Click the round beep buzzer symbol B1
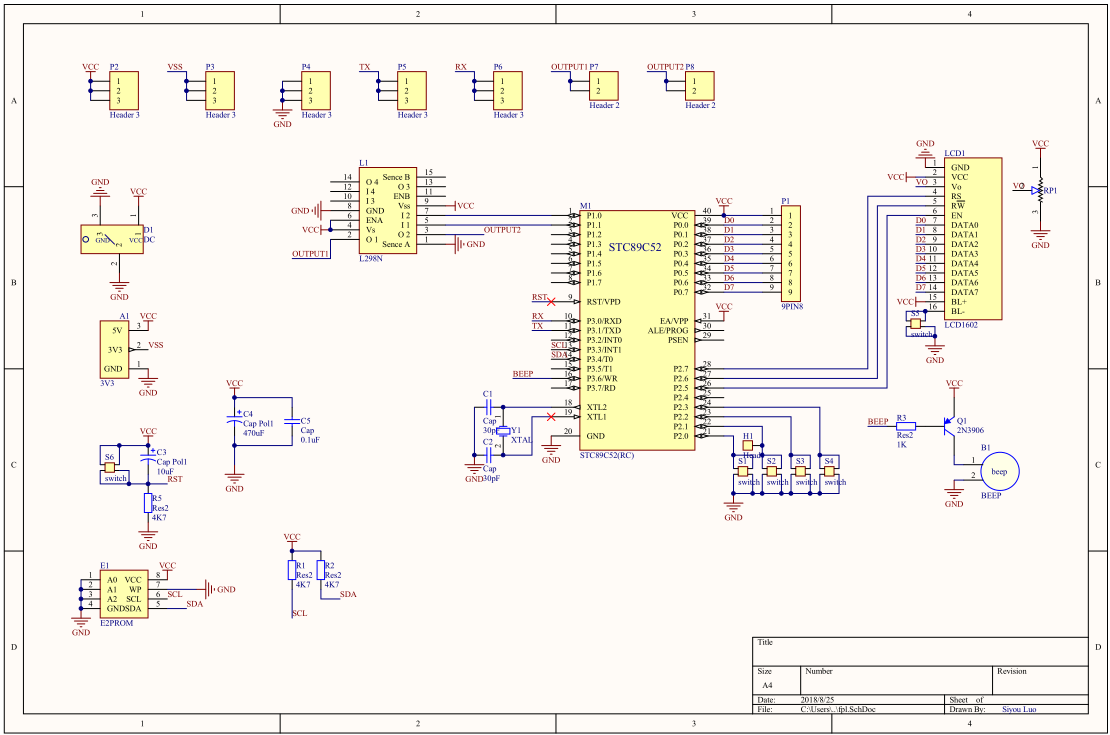1110x735 pixels. pyautogui.click(x=999, y=472)
